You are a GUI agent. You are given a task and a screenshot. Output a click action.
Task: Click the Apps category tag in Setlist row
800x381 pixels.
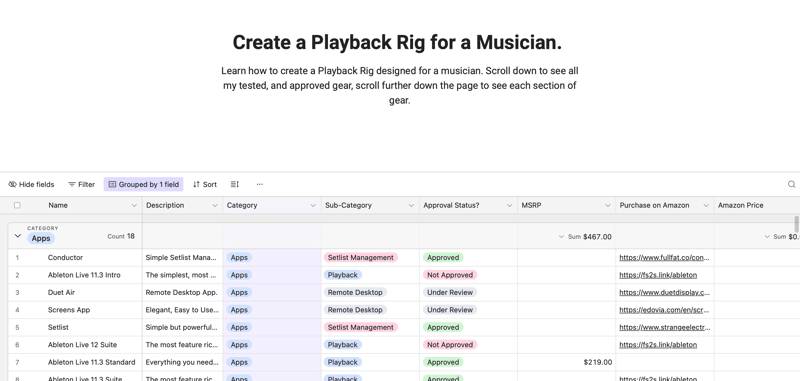click(239, 327)
